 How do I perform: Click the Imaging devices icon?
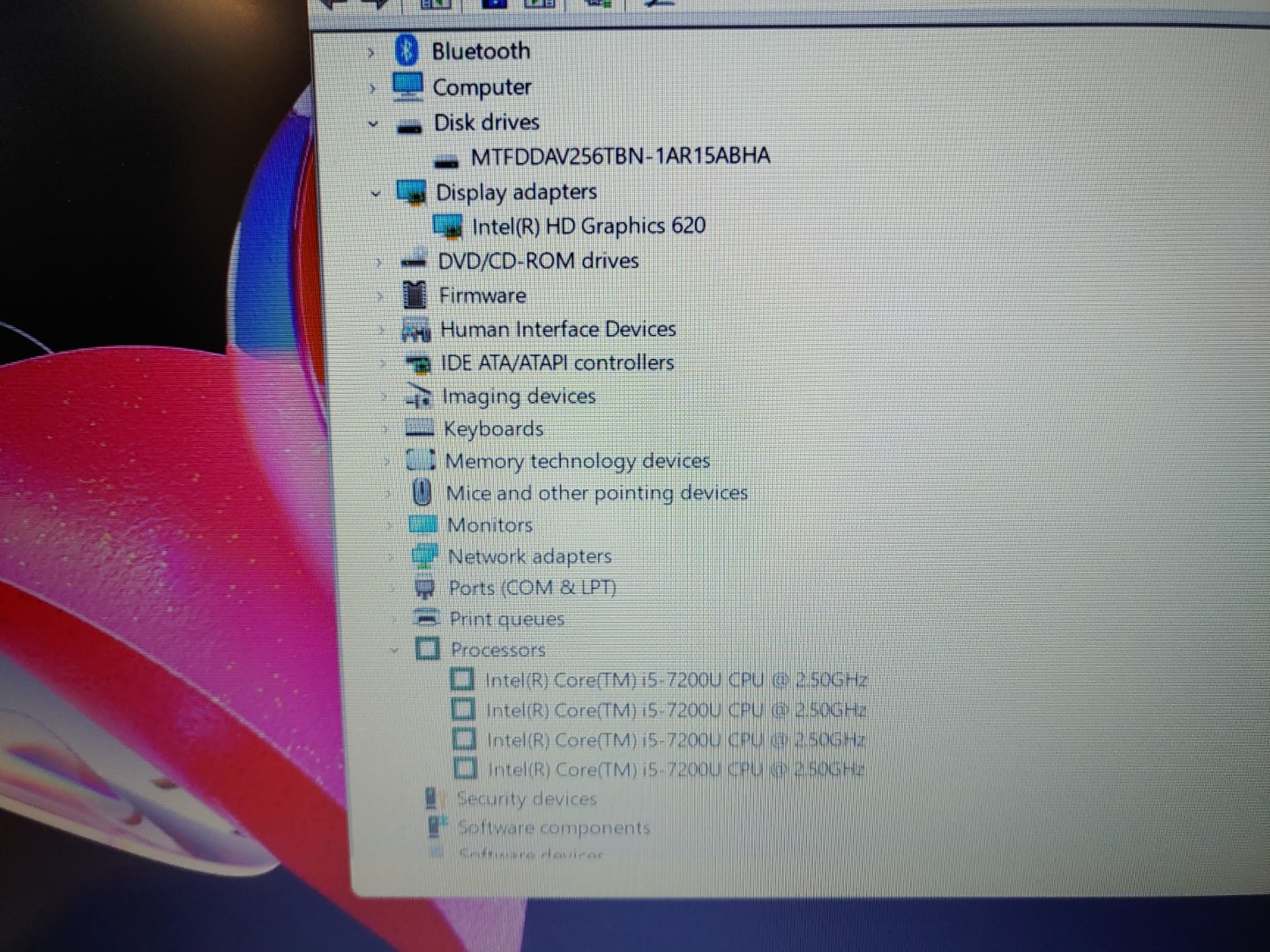418,396
